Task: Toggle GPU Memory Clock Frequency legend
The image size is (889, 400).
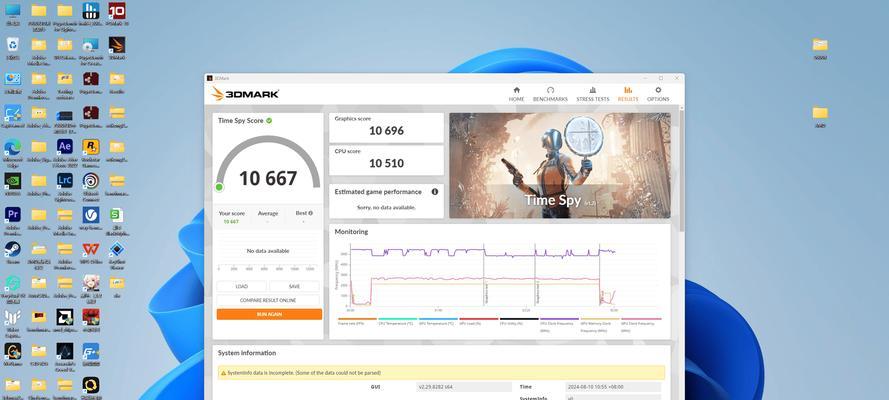Action: click(x=599, y=325)
